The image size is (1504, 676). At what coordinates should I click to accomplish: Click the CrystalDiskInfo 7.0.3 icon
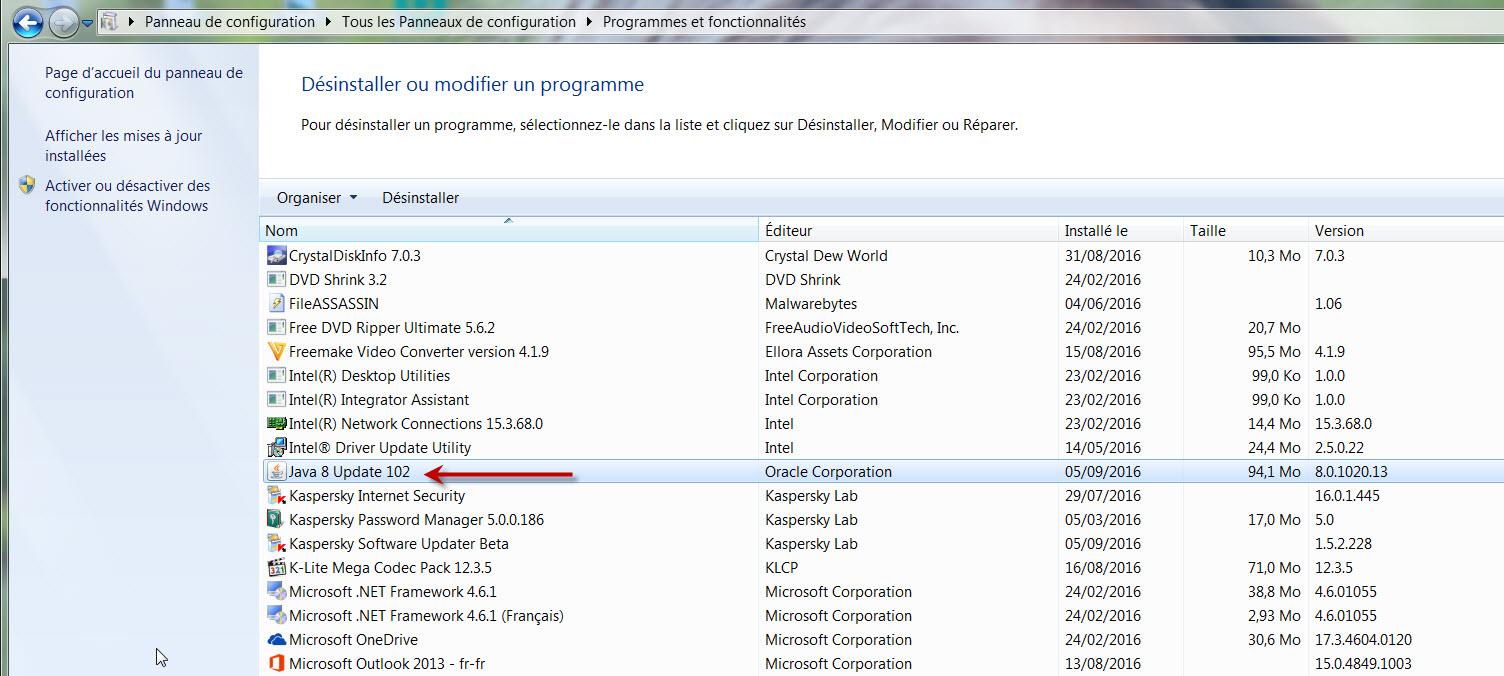coord(277,255)
